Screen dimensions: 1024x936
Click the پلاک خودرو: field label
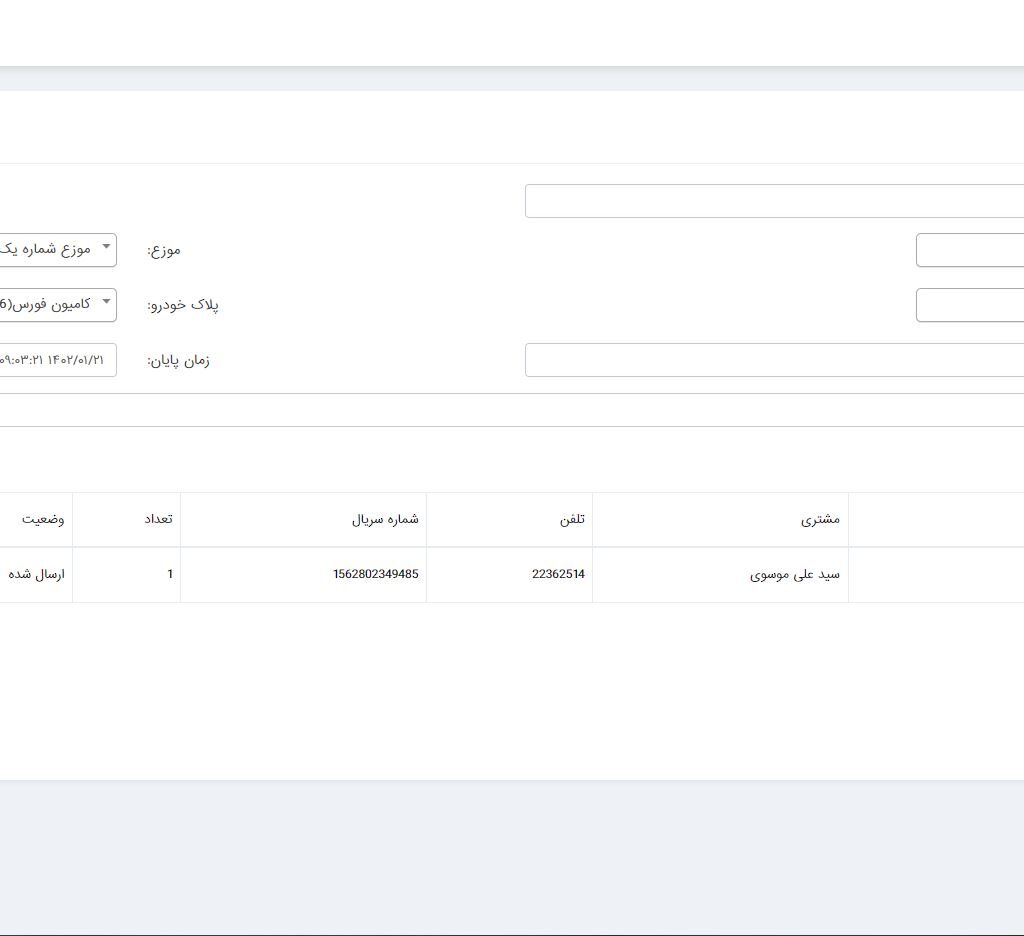coord(183,305)
